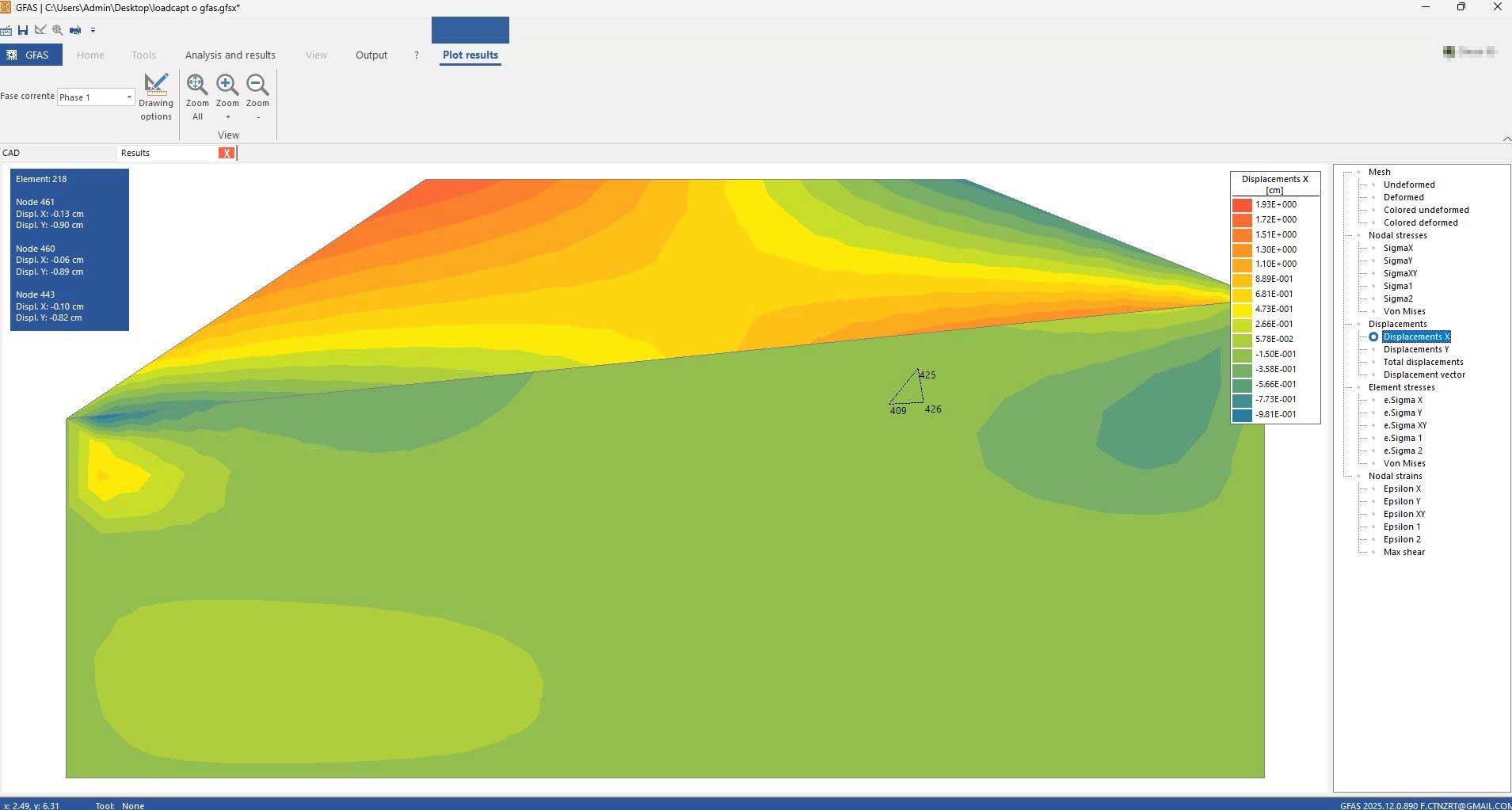1512x810 pixels.
Task: Close the Results tab with red X
Action: pyautogui.click(x=227, y=153)
